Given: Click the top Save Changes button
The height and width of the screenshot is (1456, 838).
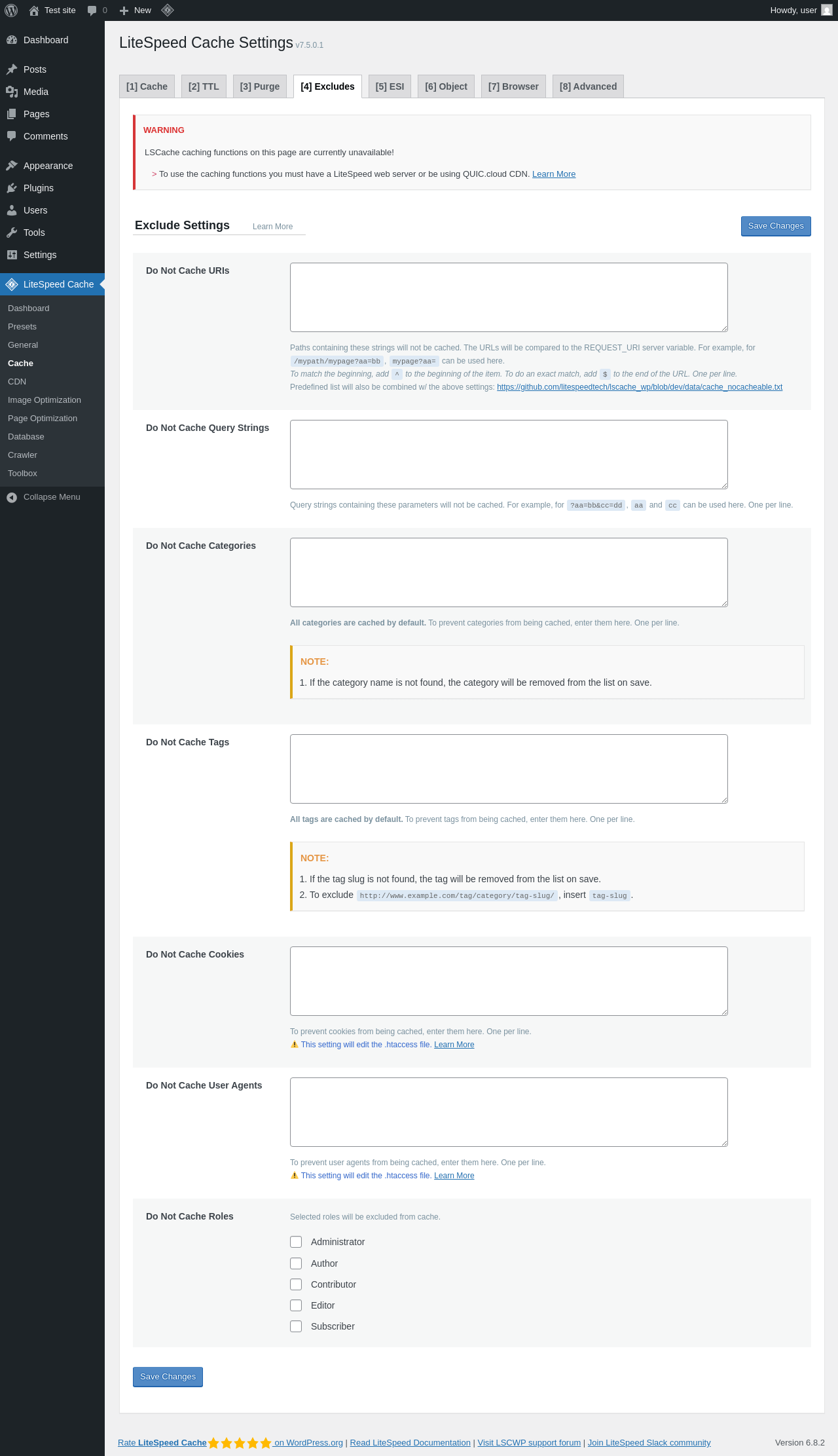Looking at the screenshot, I should [x=776, y=226].
